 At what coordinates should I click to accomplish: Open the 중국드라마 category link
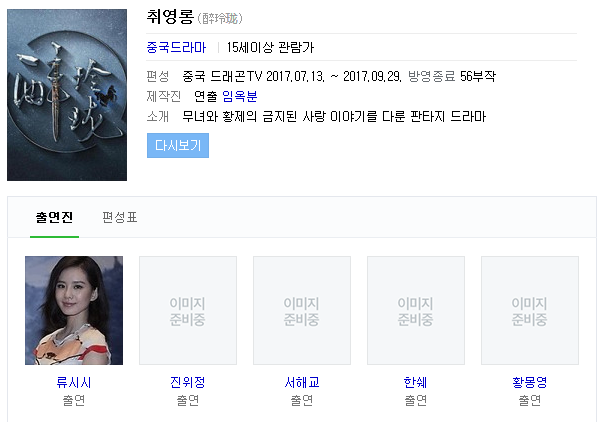pyautogui.click(x=176, y=47)
